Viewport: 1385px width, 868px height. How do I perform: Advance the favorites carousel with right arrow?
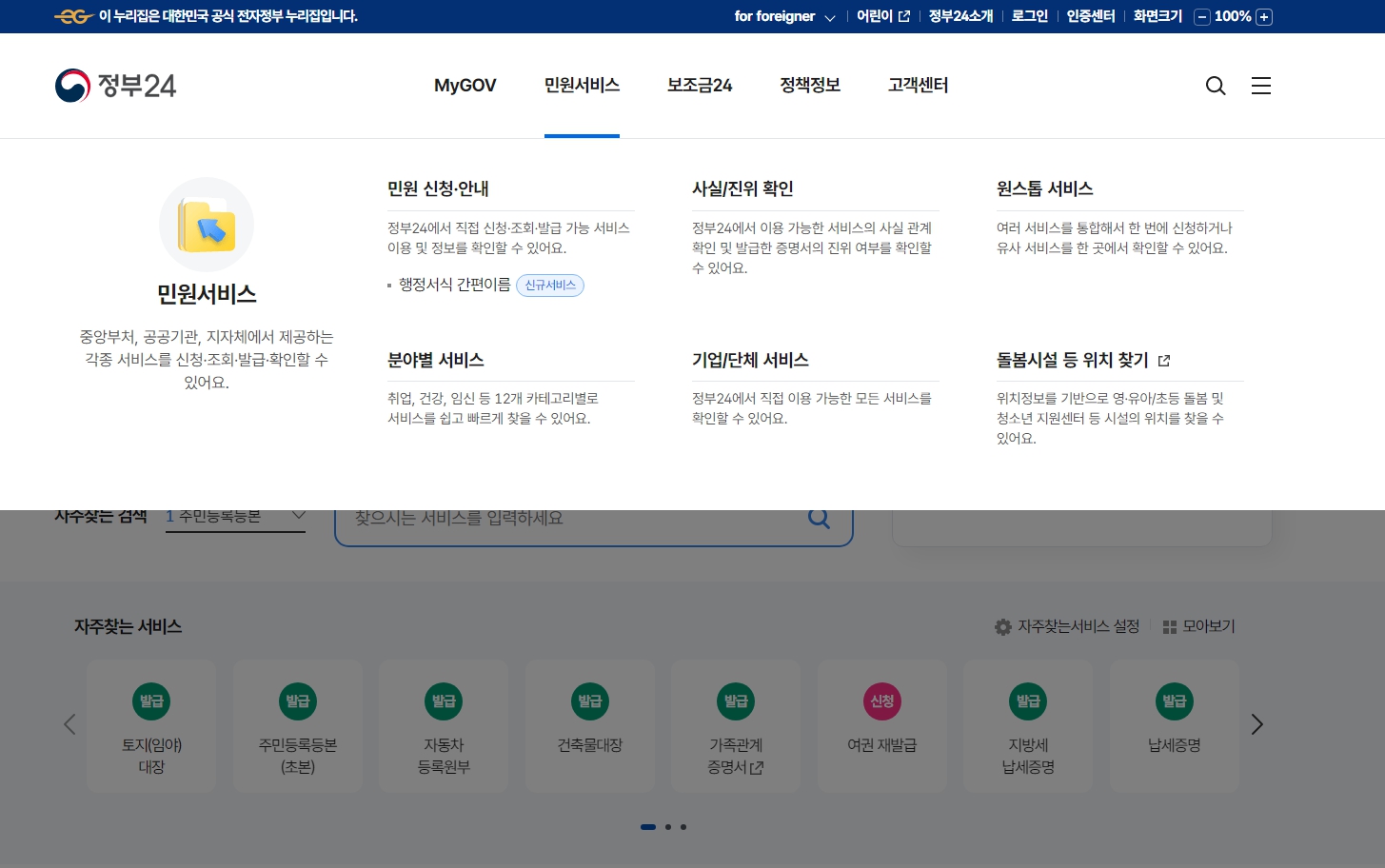pyautogui.click(x=1256, y=724)
